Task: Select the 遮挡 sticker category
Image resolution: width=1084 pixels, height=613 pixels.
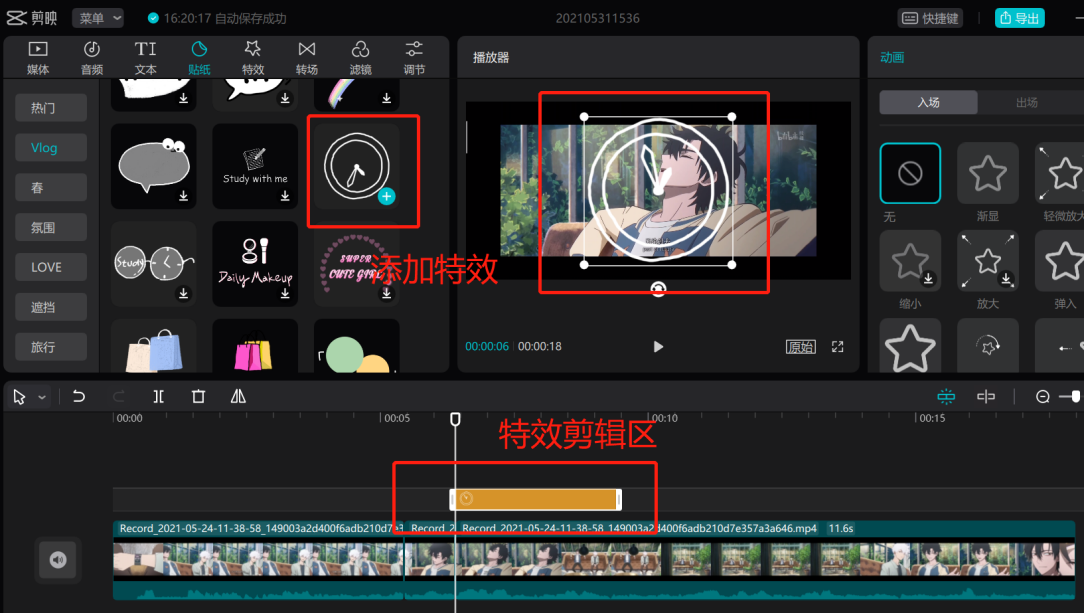Action: [51, 307]
